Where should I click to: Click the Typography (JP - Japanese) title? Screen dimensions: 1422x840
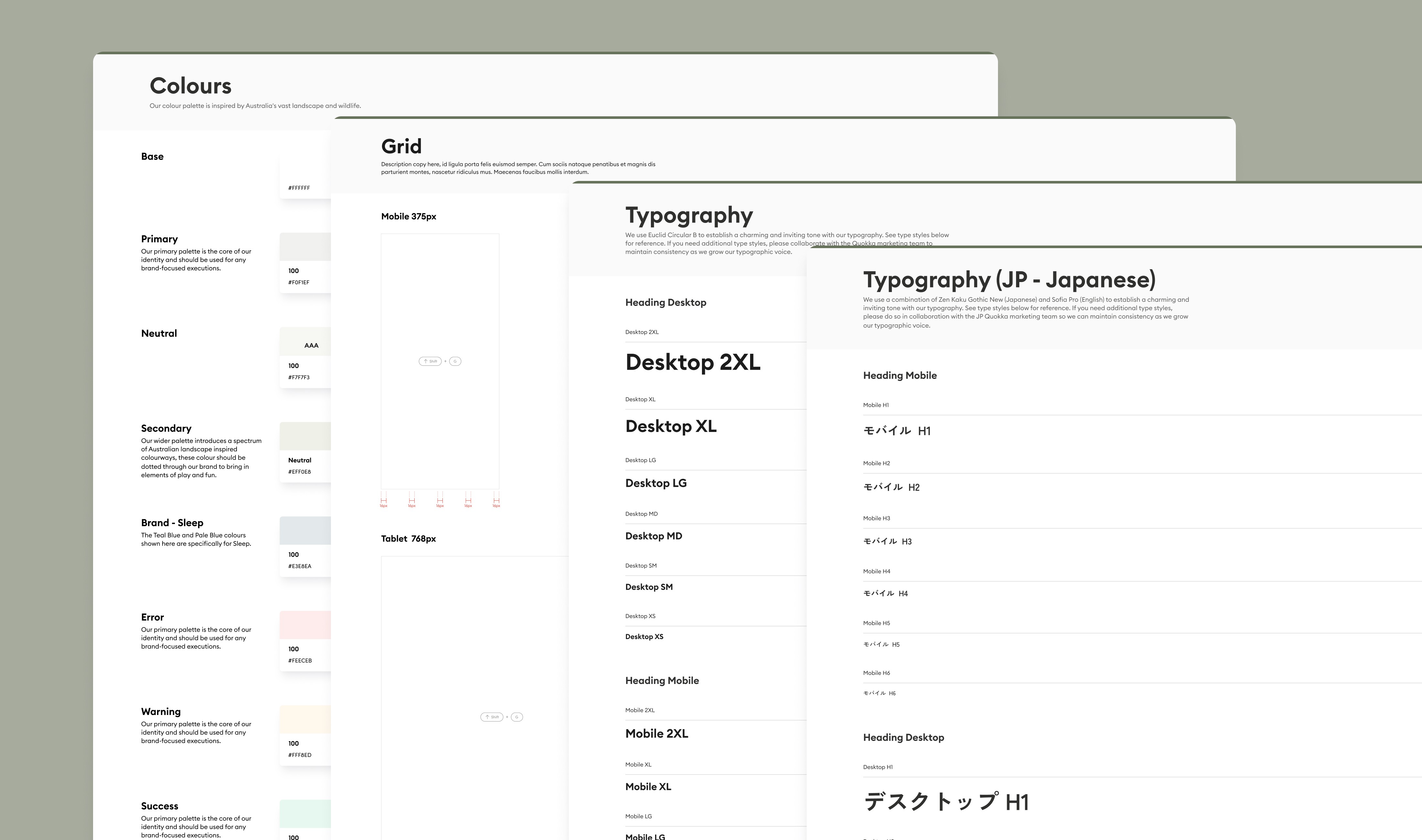tap(1009, 279)
